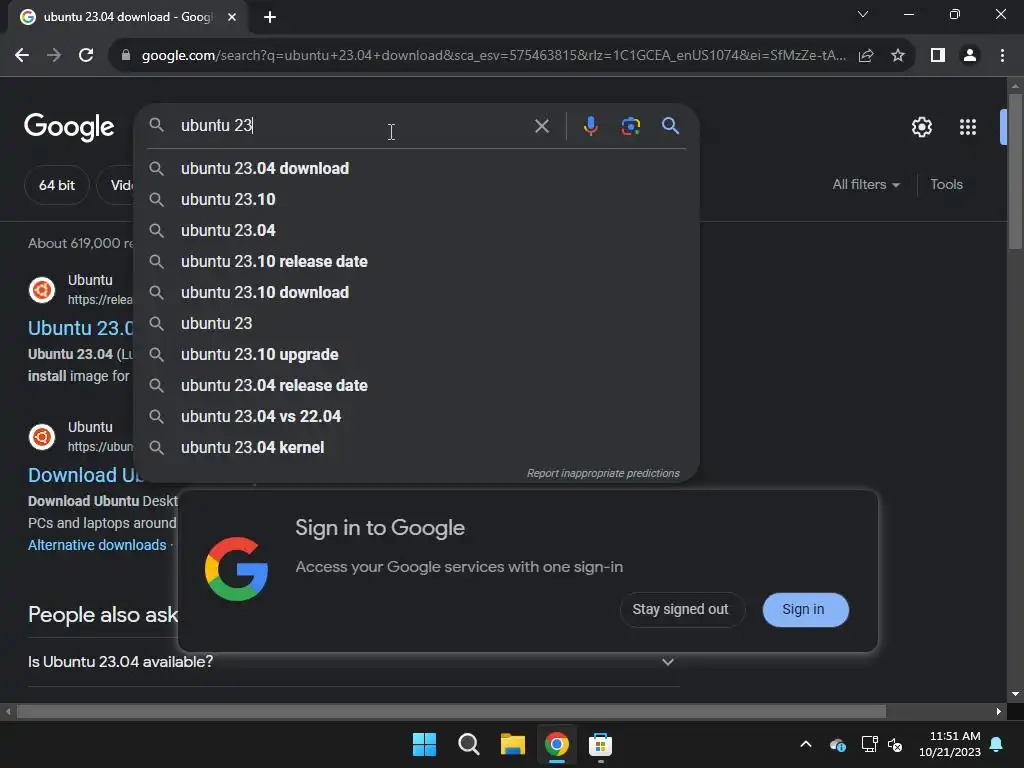Open the Tools button
Viewport: 1024px width, 768px height.
tap(946, 185)
